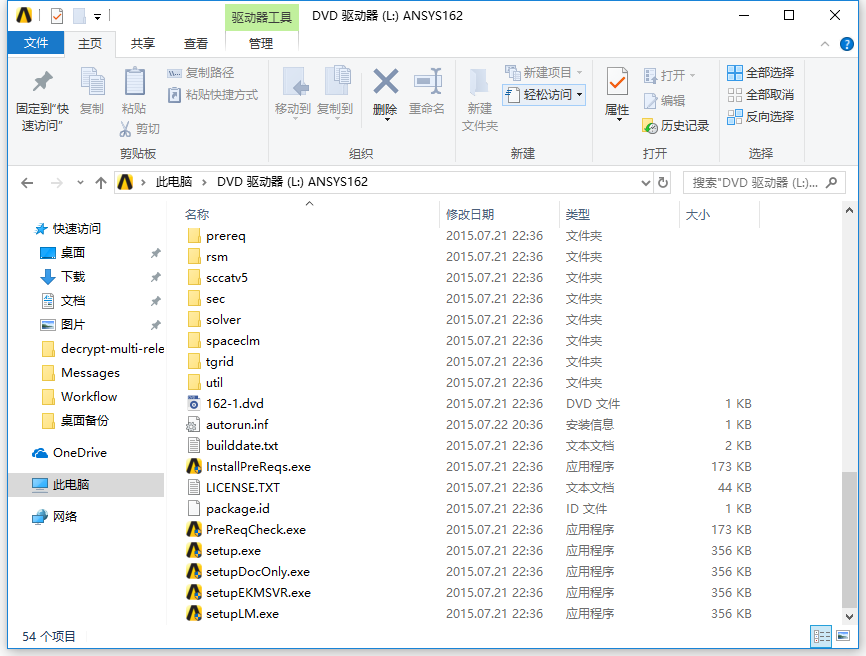Click the Help question mark icon
This screenshot has height=656, width=866.
(846, 44)
